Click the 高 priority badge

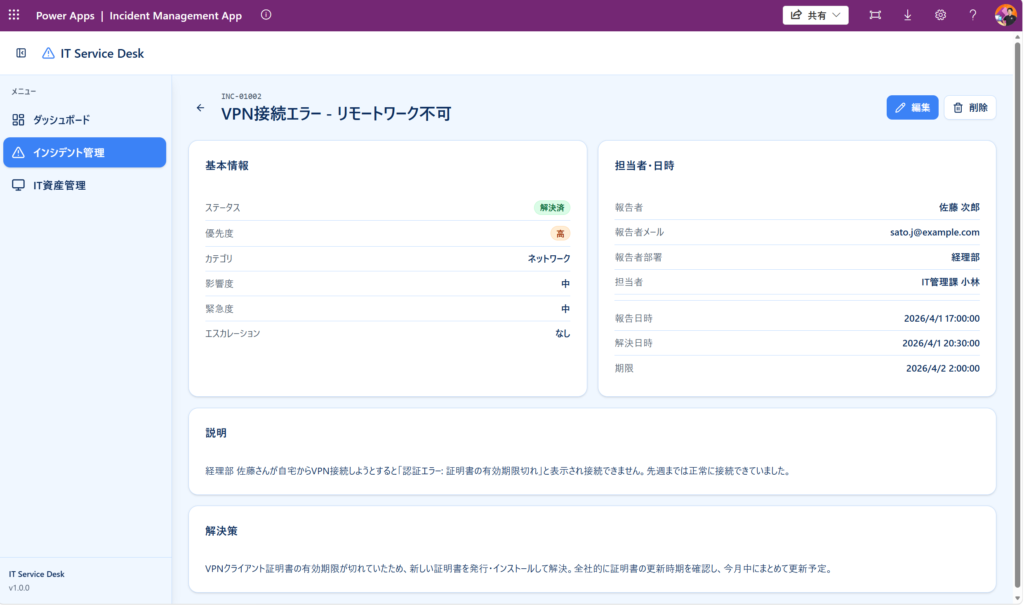pyautogui.click(x=560, y=233)
